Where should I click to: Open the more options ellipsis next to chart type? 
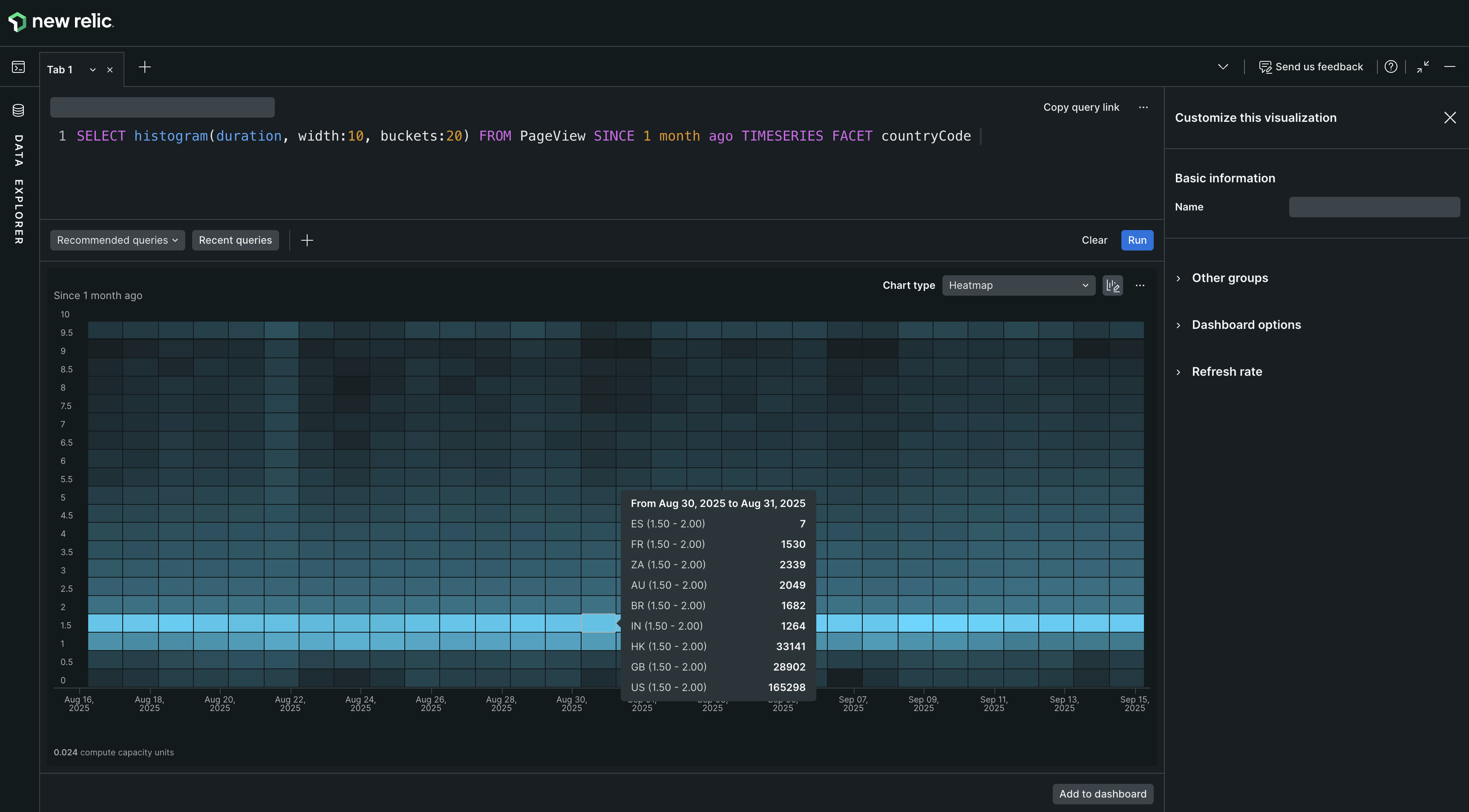pos(1140,285)
